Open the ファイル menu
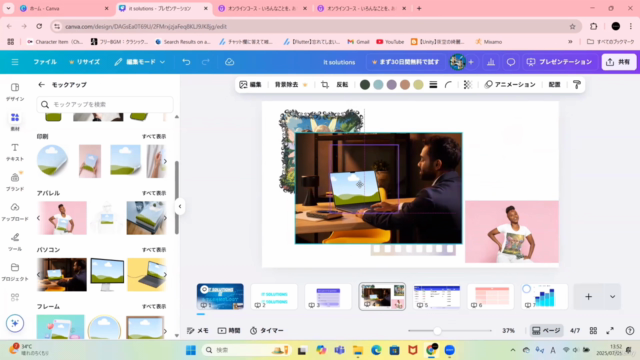This screenshot has height=360, width=640. [45, 62]
